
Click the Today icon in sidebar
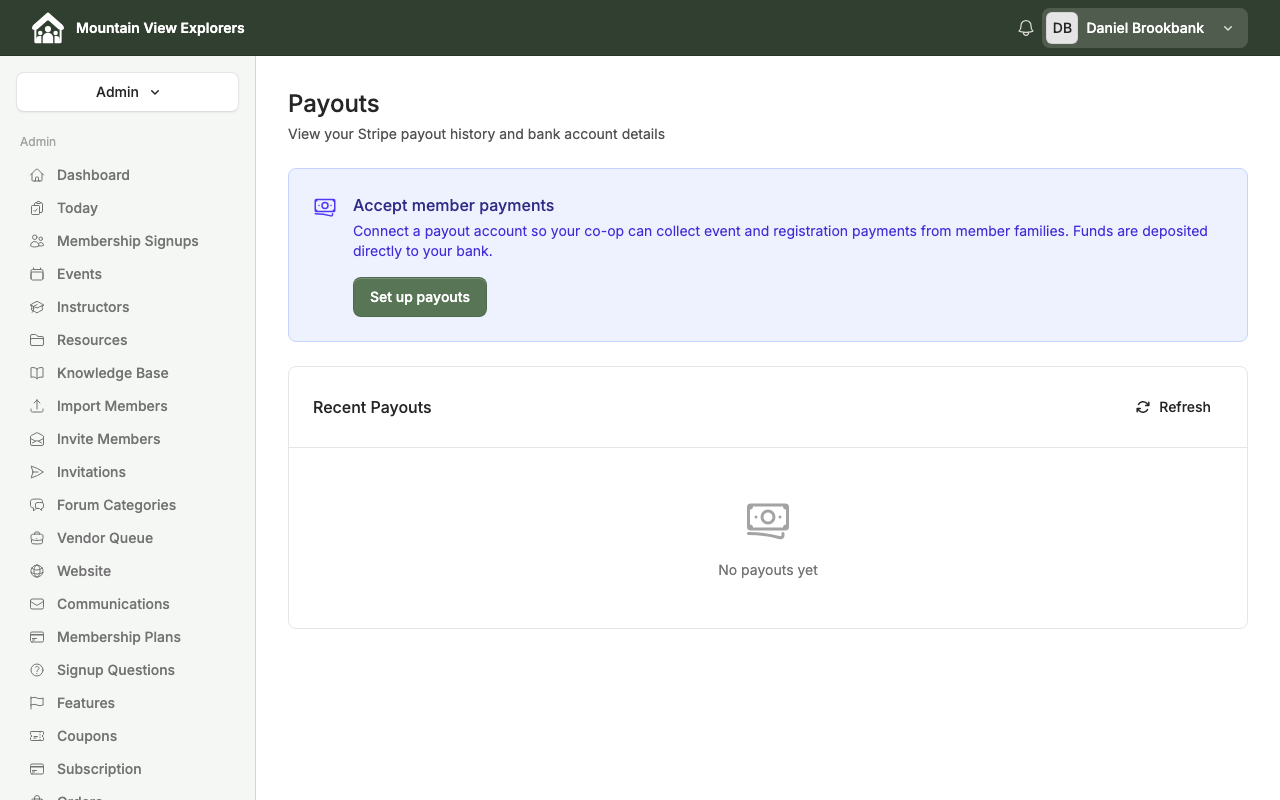[37, 208]
